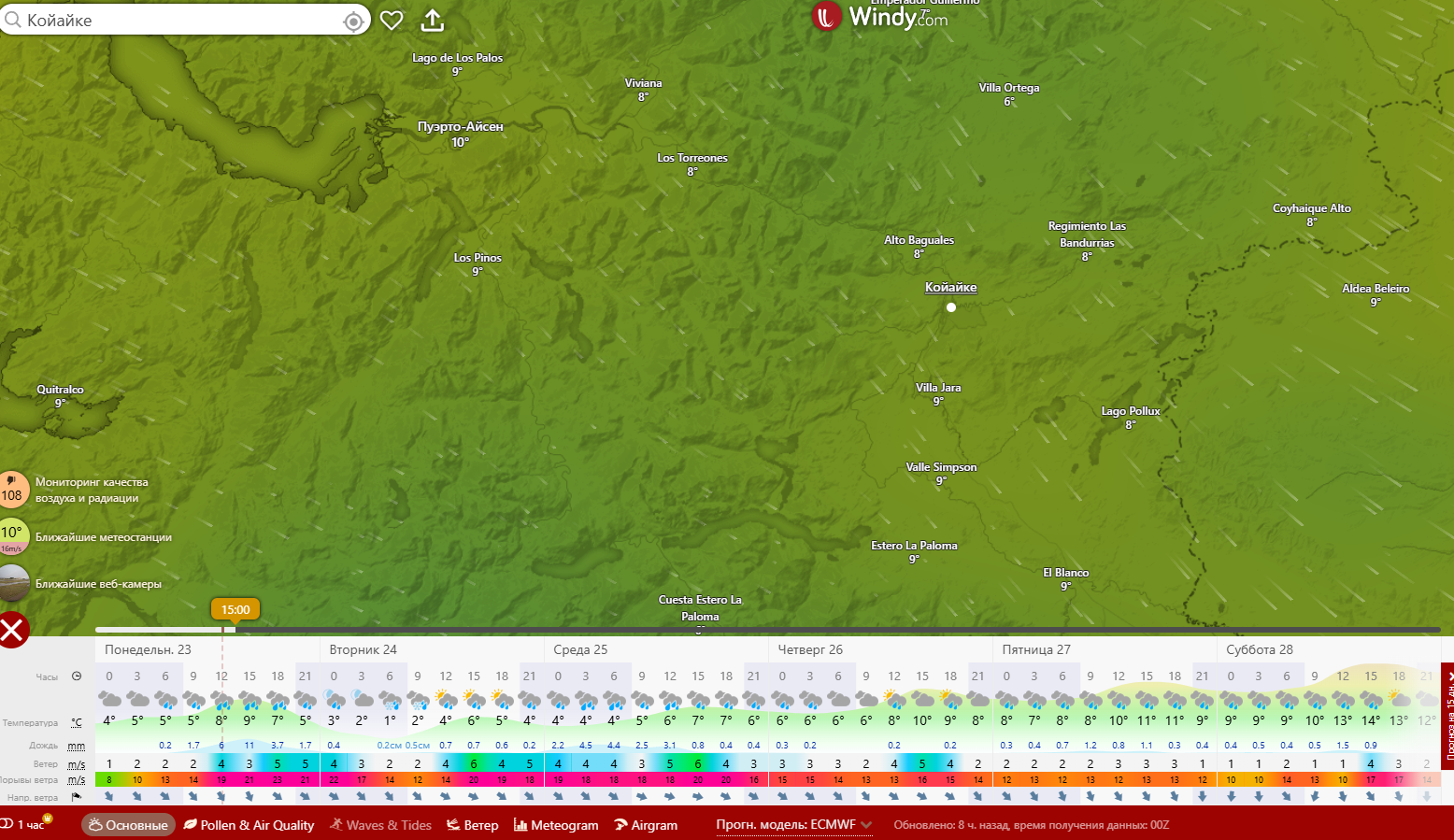
Task: Expand the 15-day forecast side tab
Action: click(1448, 715)
